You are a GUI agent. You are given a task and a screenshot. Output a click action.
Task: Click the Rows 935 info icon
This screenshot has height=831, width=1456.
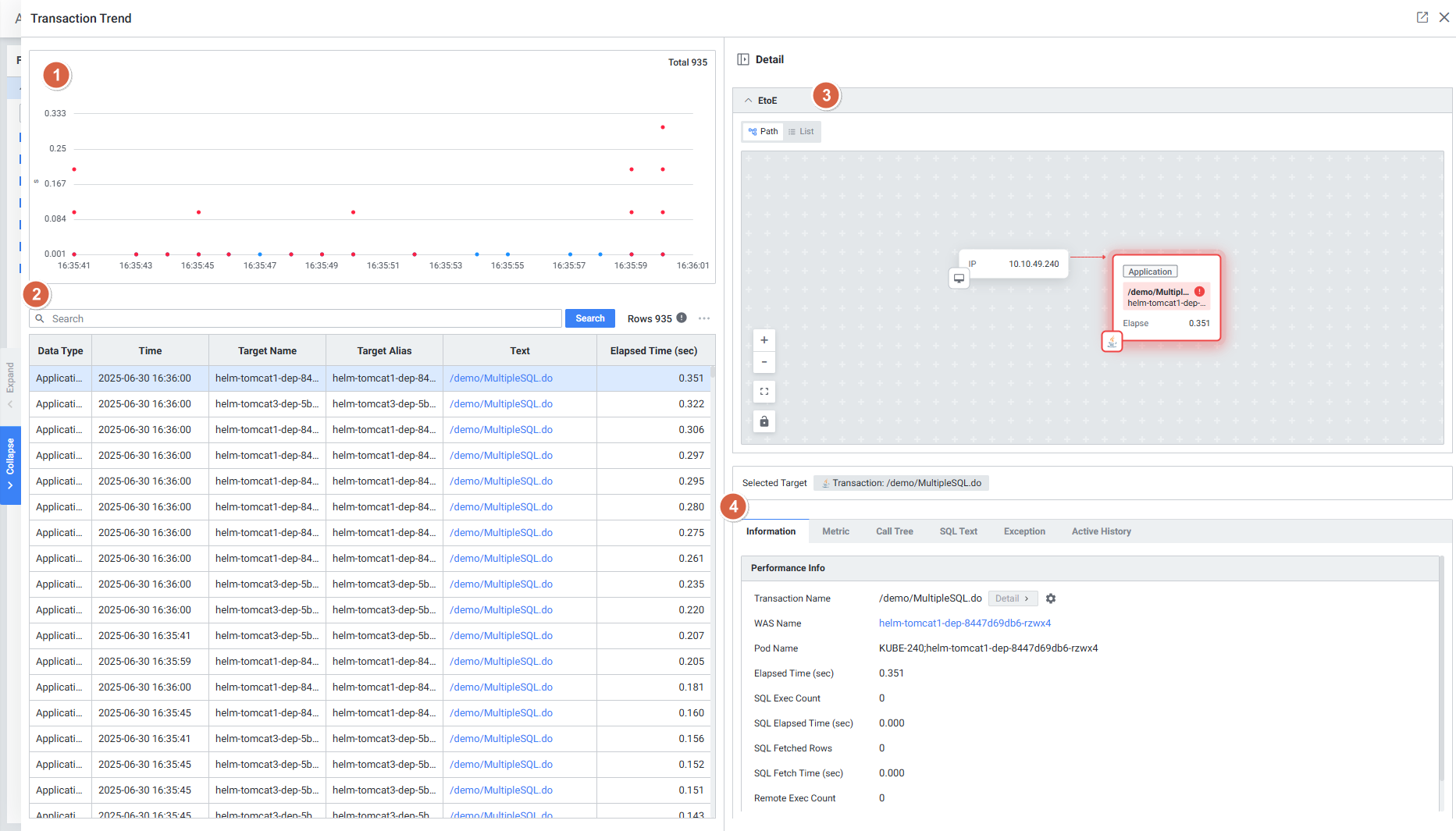tap(682, 318)
